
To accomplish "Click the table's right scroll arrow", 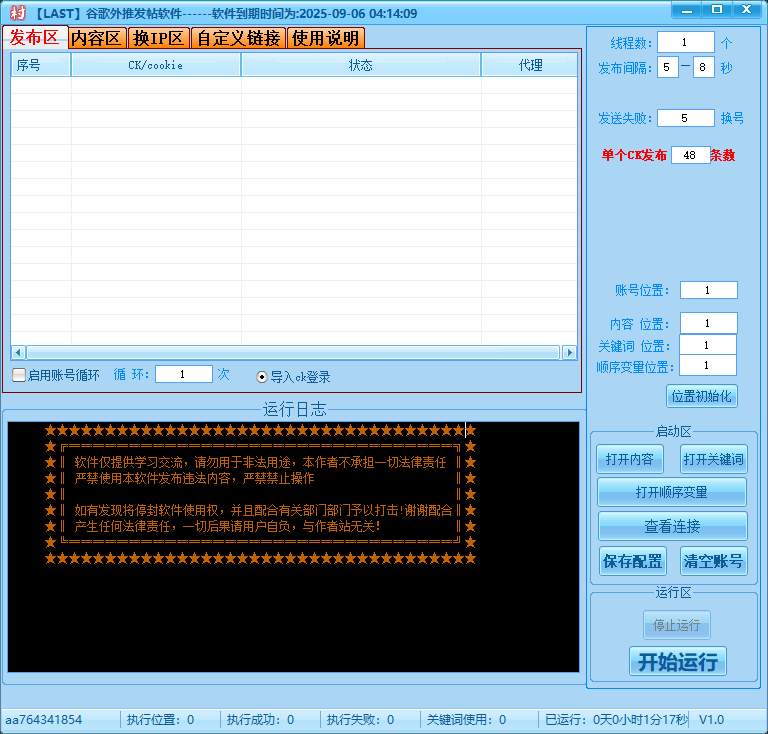I will (x=570, y=353).
